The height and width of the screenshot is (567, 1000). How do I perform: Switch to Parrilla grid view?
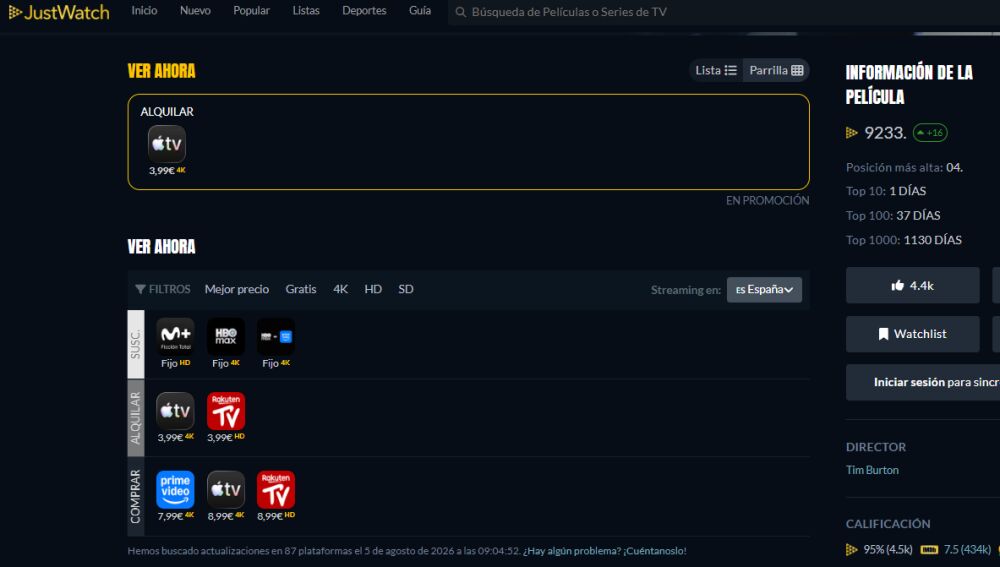776,70
